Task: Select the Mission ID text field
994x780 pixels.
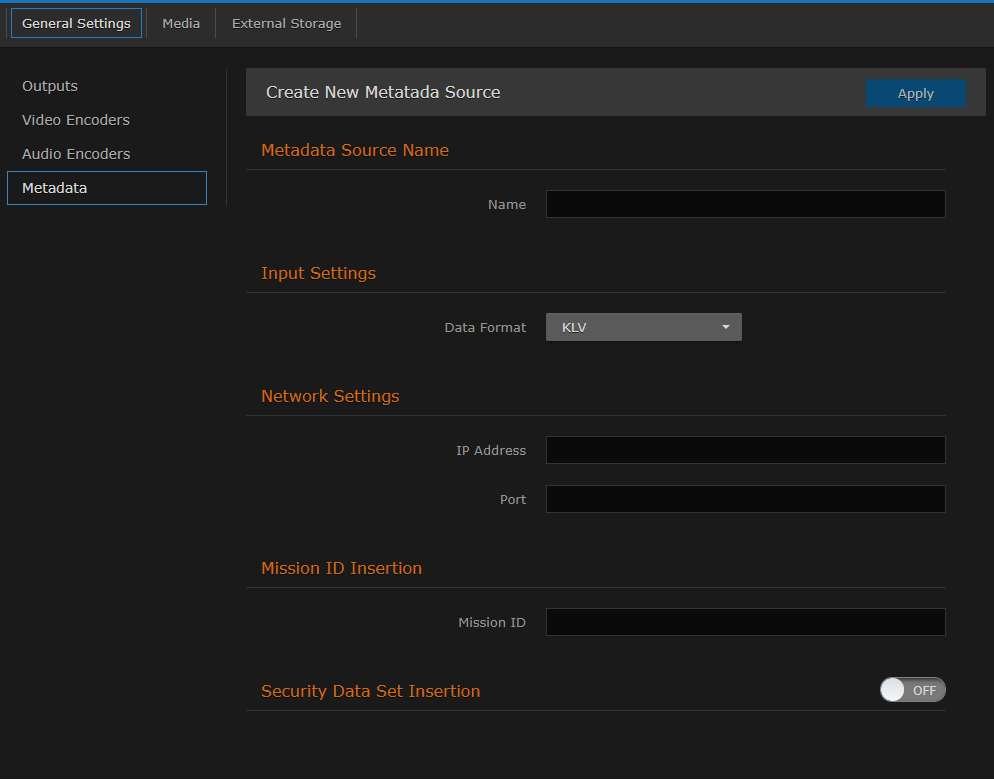Action: pos(744,621)
